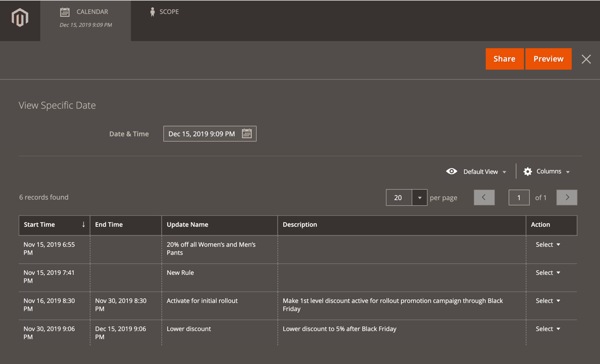Click the 'View Specific Date' heading
The image size is (600, 364).
pos(57,105)
